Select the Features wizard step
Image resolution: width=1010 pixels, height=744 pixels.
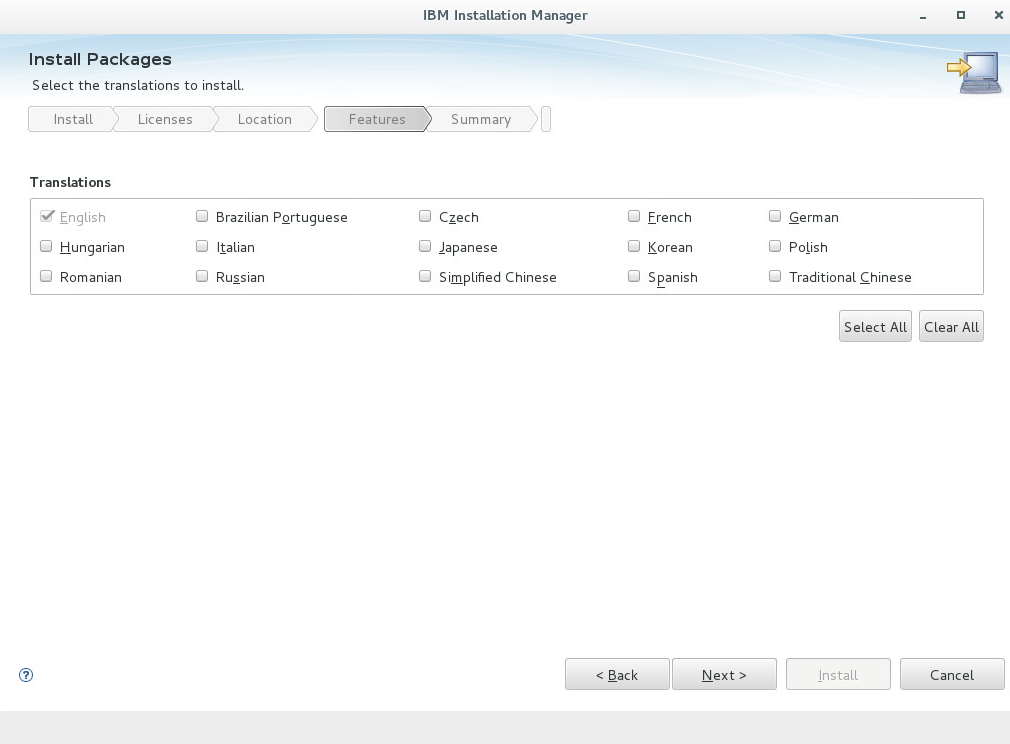(x=377, y=119)
